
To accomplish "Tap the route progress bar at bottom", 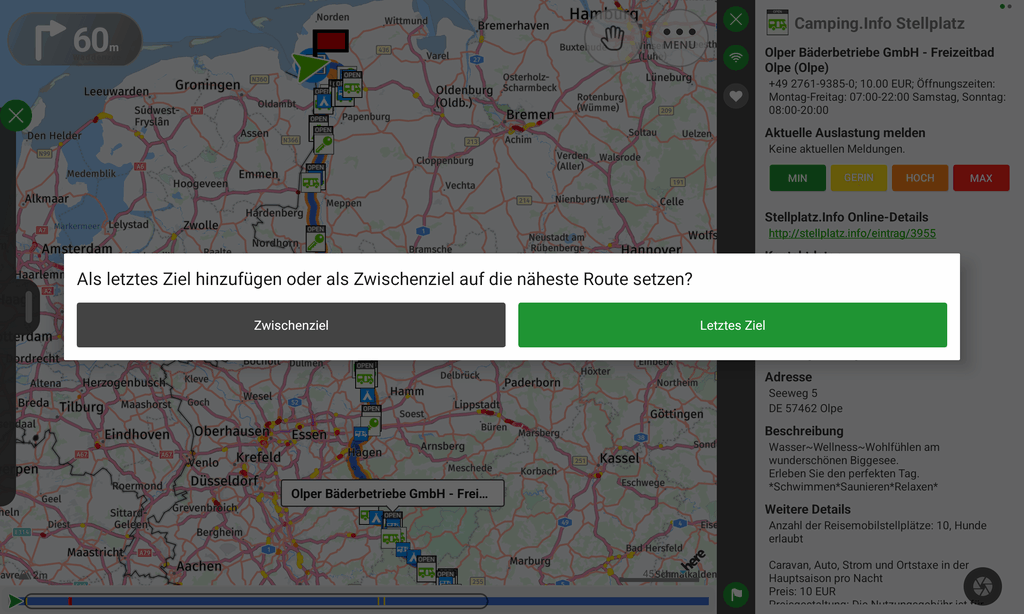I will pyautogui.click(x=366, y=601).
